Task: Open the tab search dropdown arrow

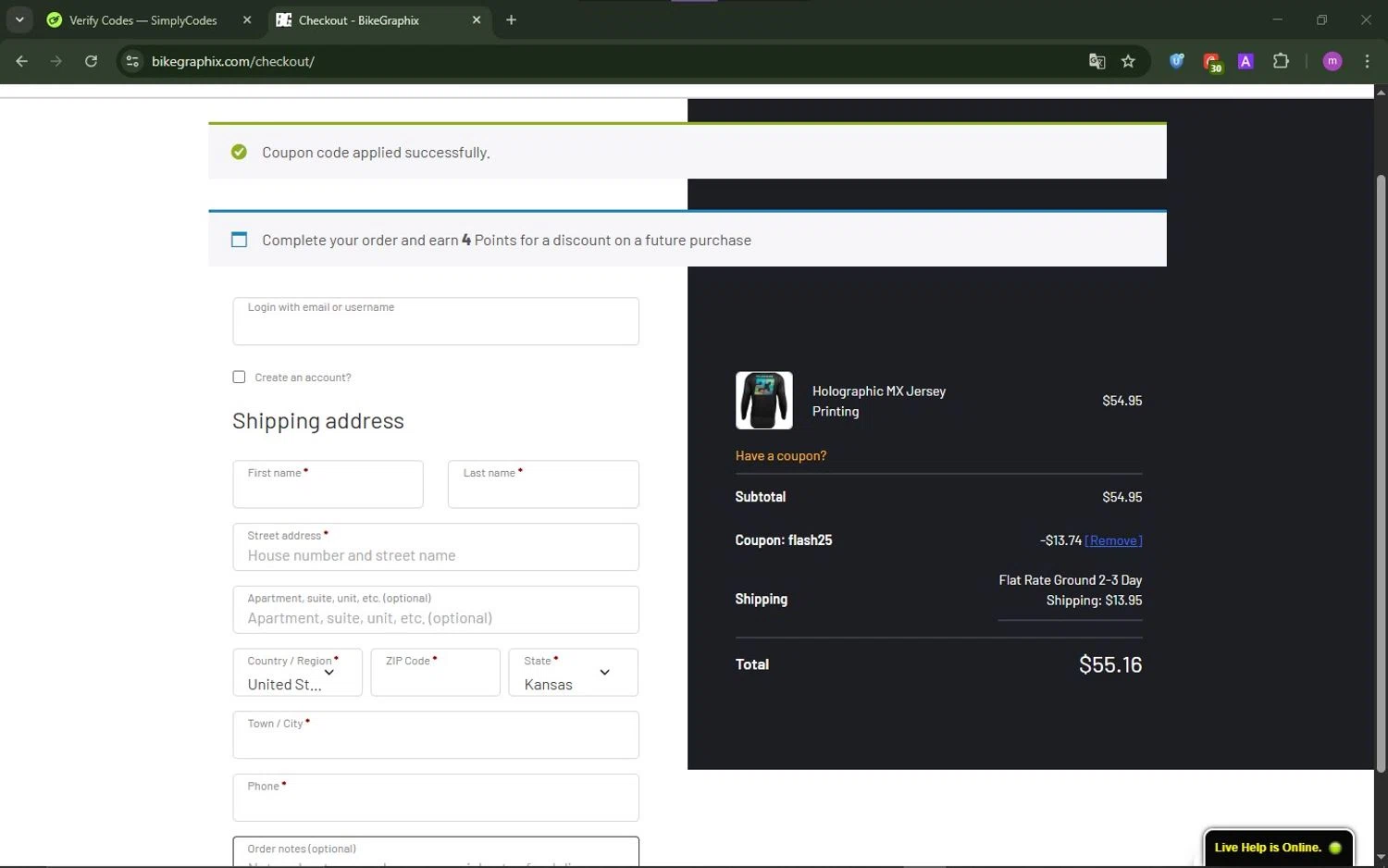Action: tap(19, 19)
